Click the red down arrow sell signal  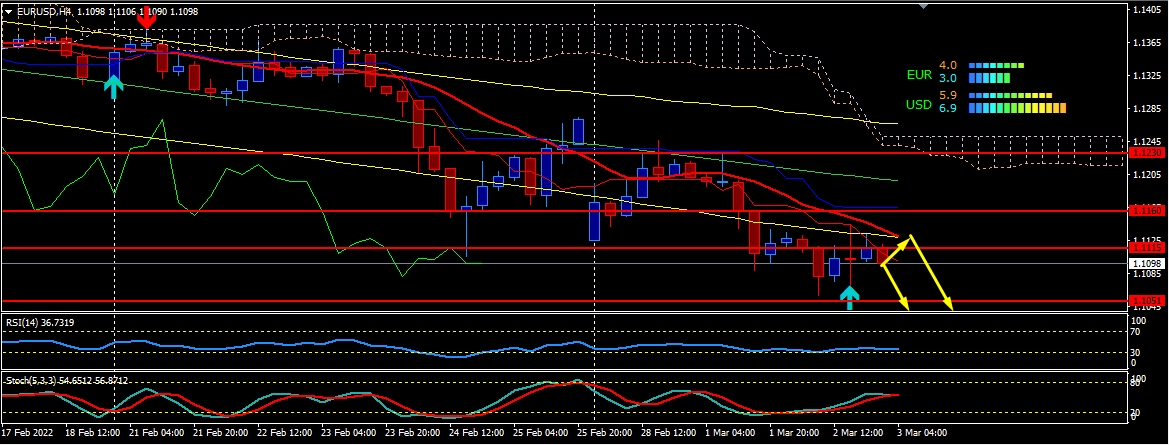146,17
